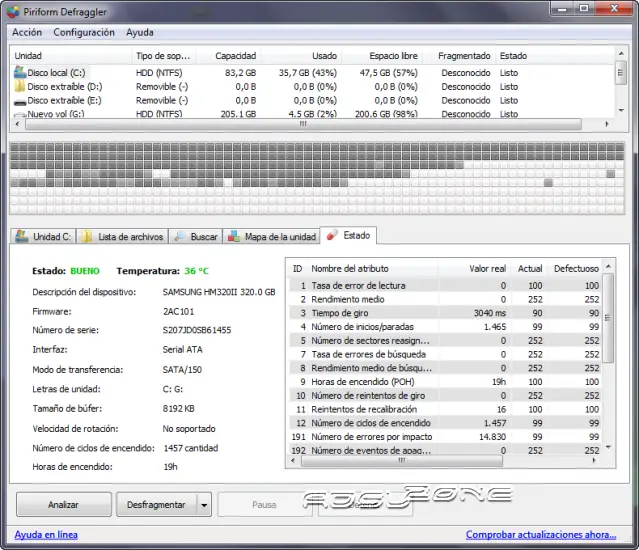The width and height of the screenshot is (639, 550).
Task: Click attribute table scroll down arrow
Action: [608, 447]
